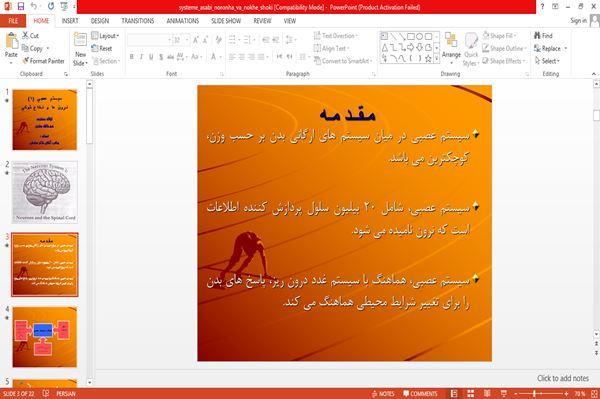The height and width of the screenshot is (399, 600).
Task: Switch to the SLIDE SHOW tab
Action: pos(226,21)
